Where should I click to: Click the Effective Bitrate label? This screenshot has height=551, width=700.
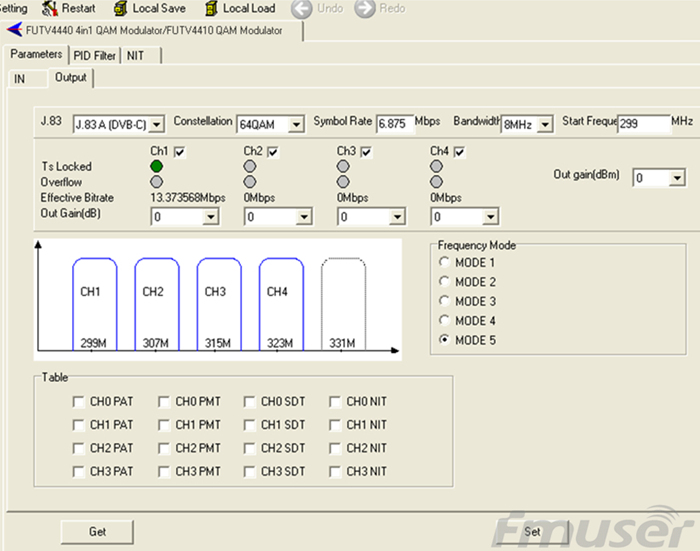click(x=77, y=198)
